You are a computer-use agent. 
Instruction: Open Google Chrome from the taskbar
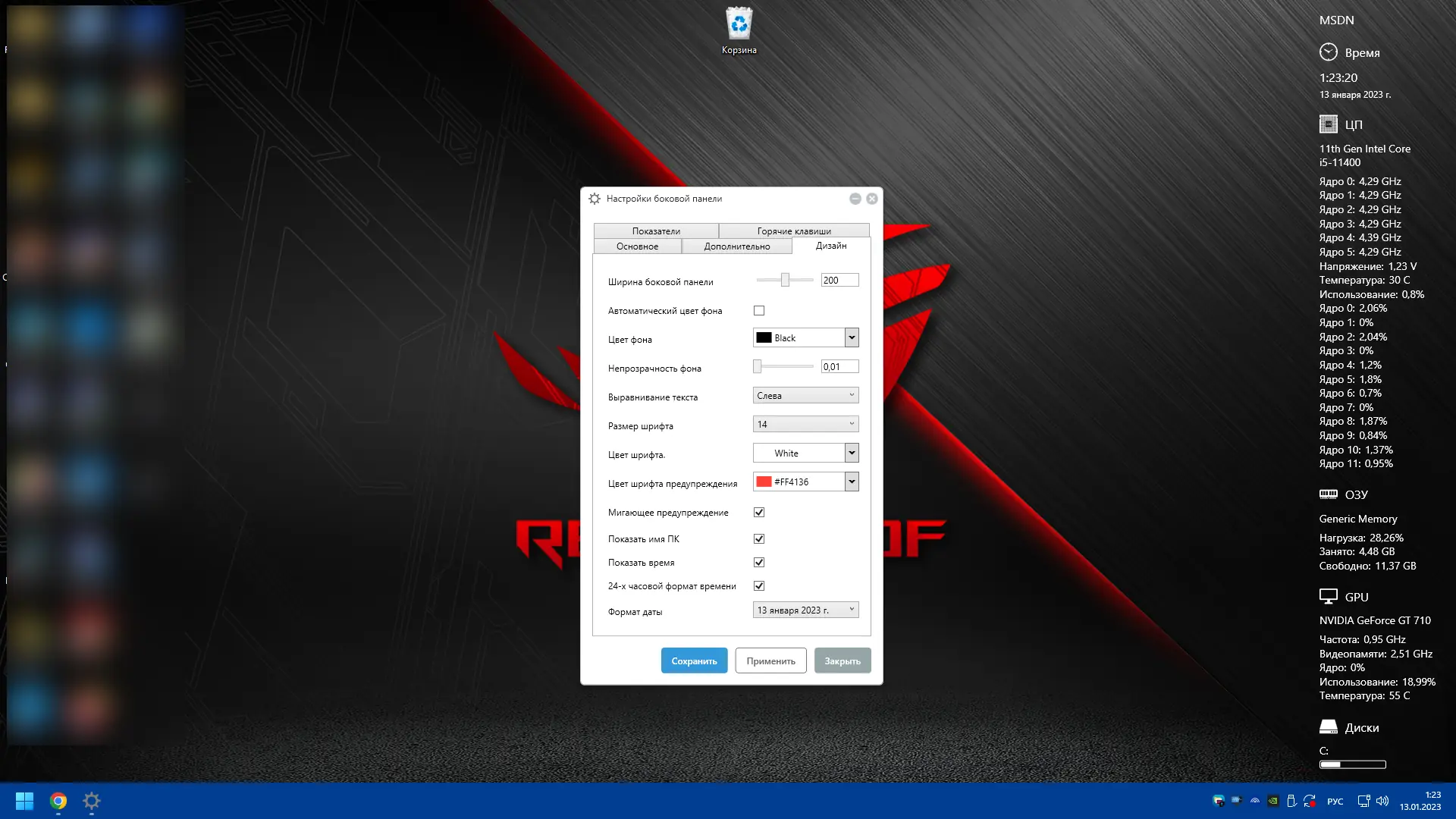pyautogui.click(x=58, y=801)
